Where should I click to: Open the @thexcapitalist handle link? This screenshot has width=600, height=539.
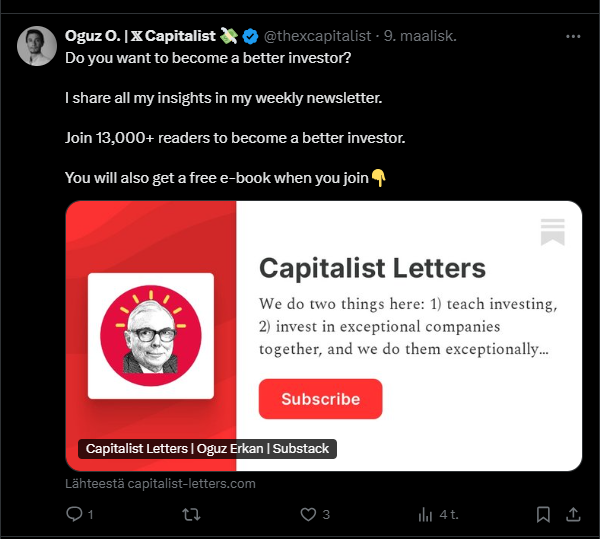click(x=317, y=36)
